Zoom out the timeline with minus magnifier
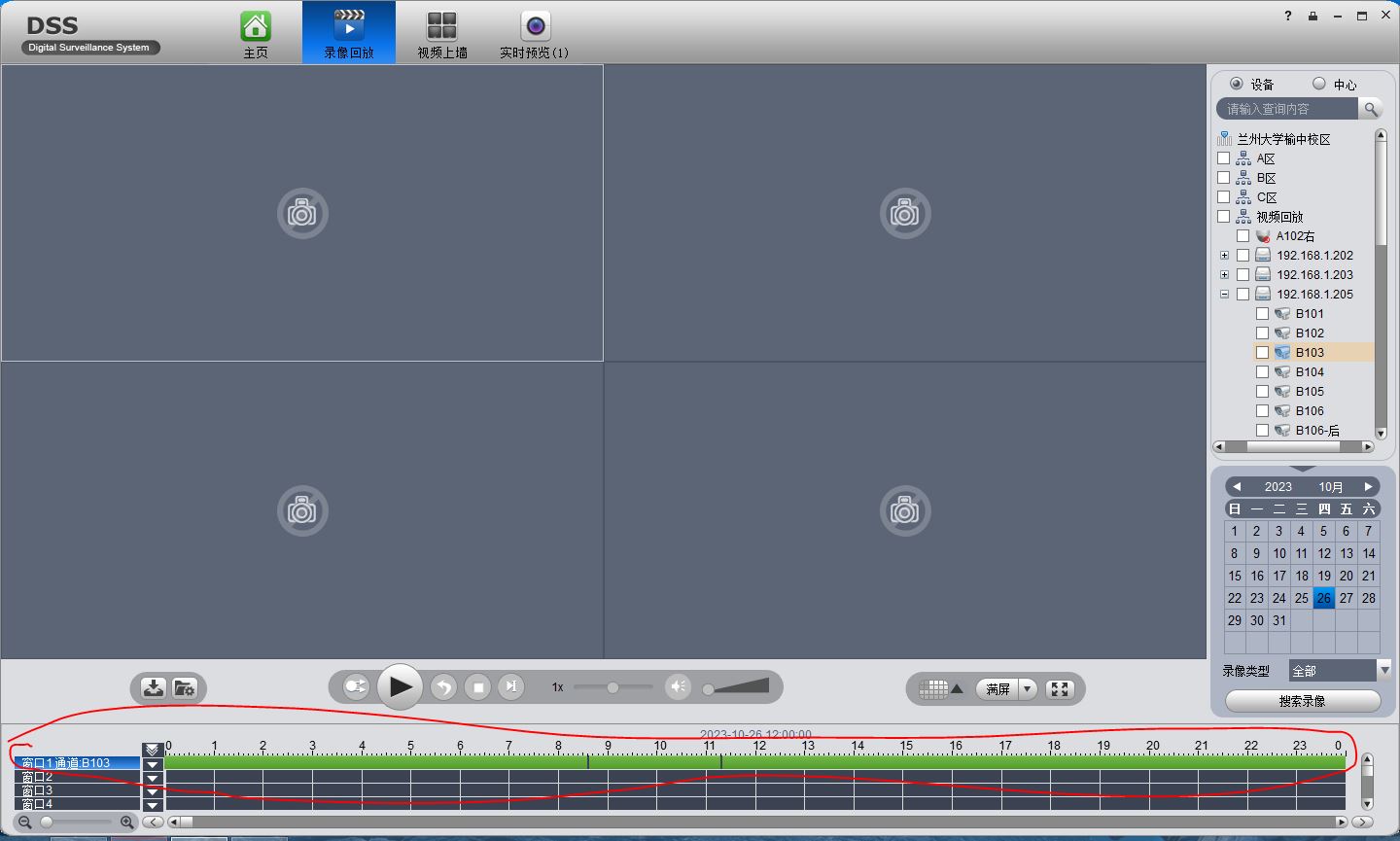Viewport: 1400px width, 841px height. tap(25, 823)
